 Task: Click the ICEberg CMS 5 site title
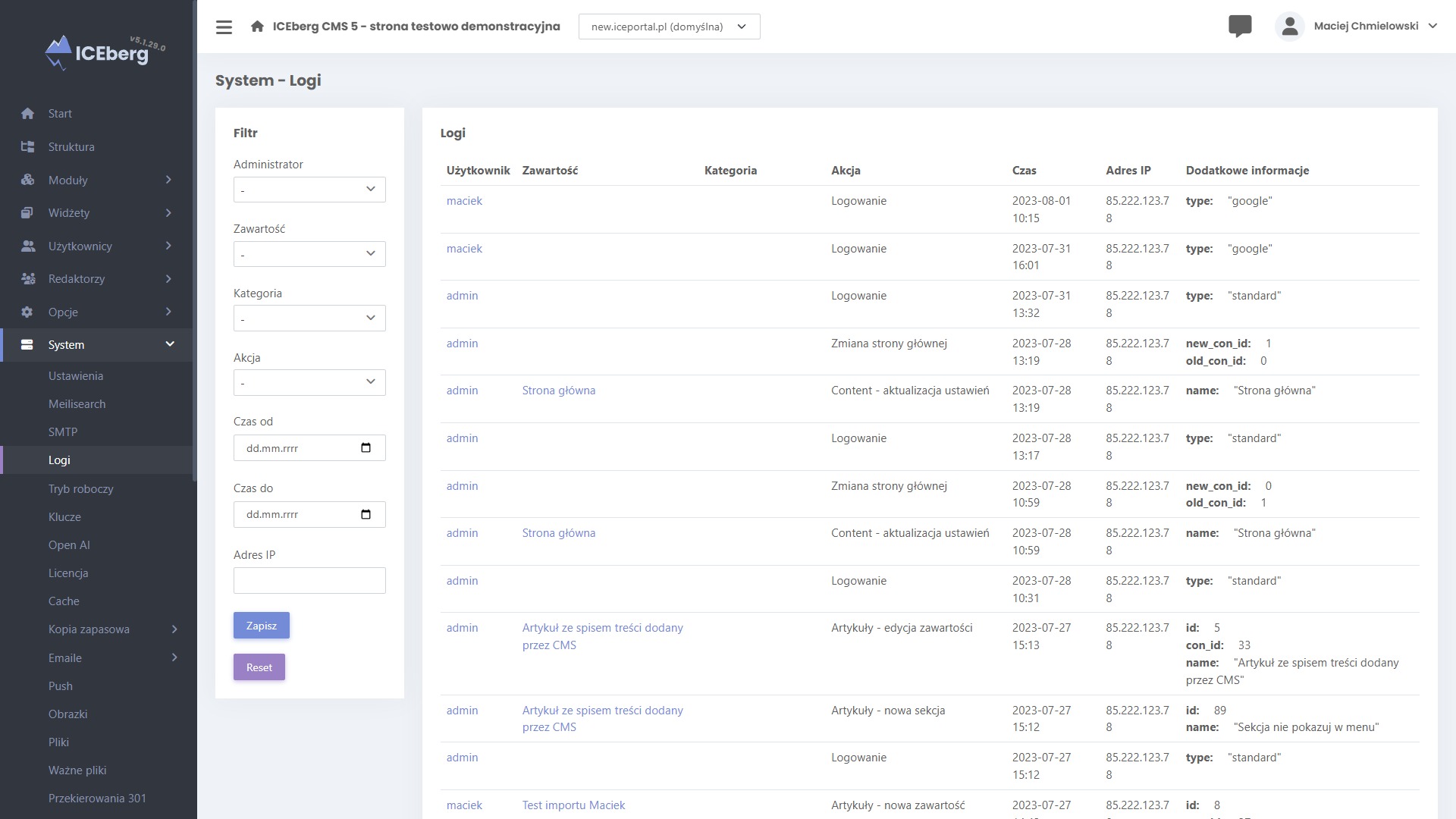[x=416, y=27]
